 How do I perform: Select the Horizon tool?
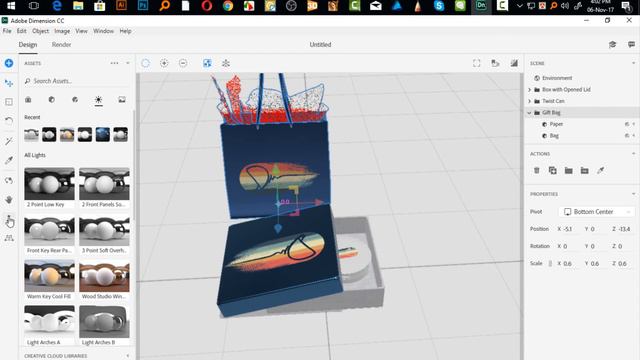(x=9, y=238)
